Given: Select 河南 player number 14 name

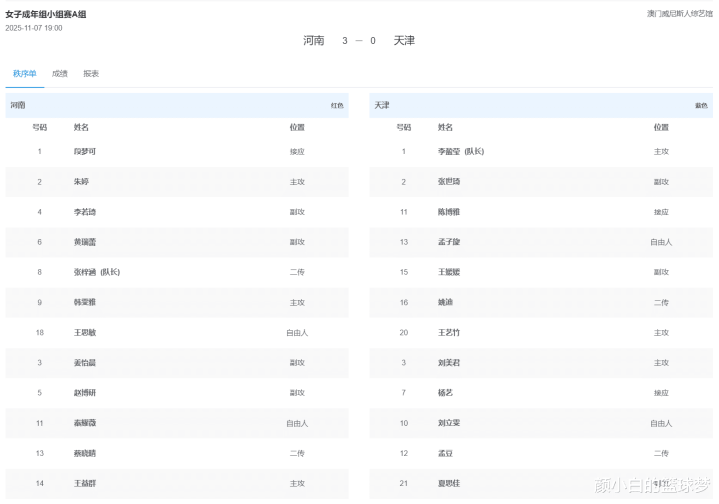Looking at the screenshot, I should click(85, 483).
